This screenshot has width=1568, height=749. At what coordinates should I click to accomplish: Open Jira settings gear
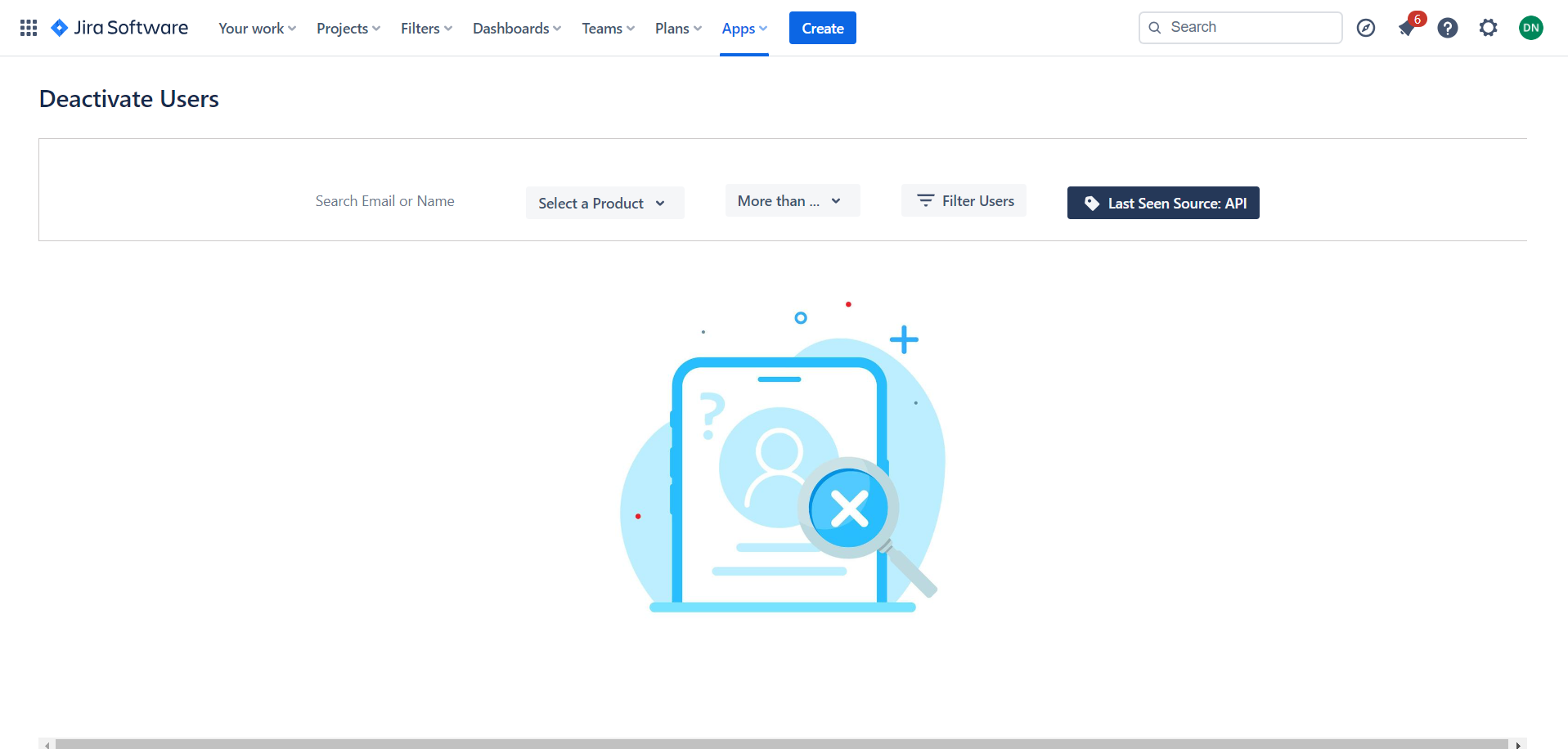tap(1488, 27)
